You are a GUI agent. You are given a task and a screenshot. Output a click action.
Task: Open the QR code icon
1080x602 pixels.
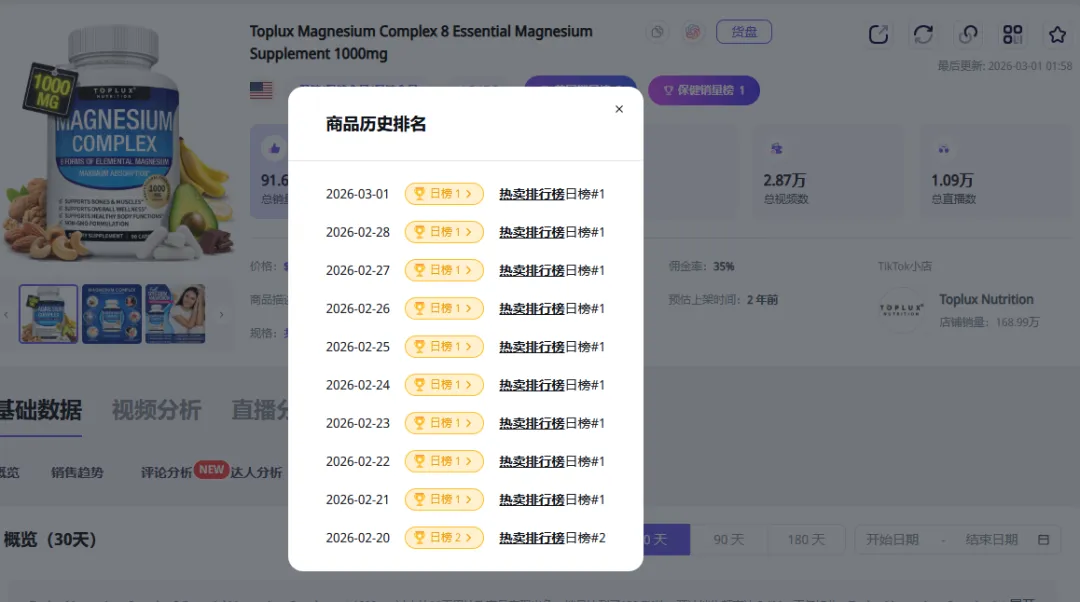click(1012, 34)
